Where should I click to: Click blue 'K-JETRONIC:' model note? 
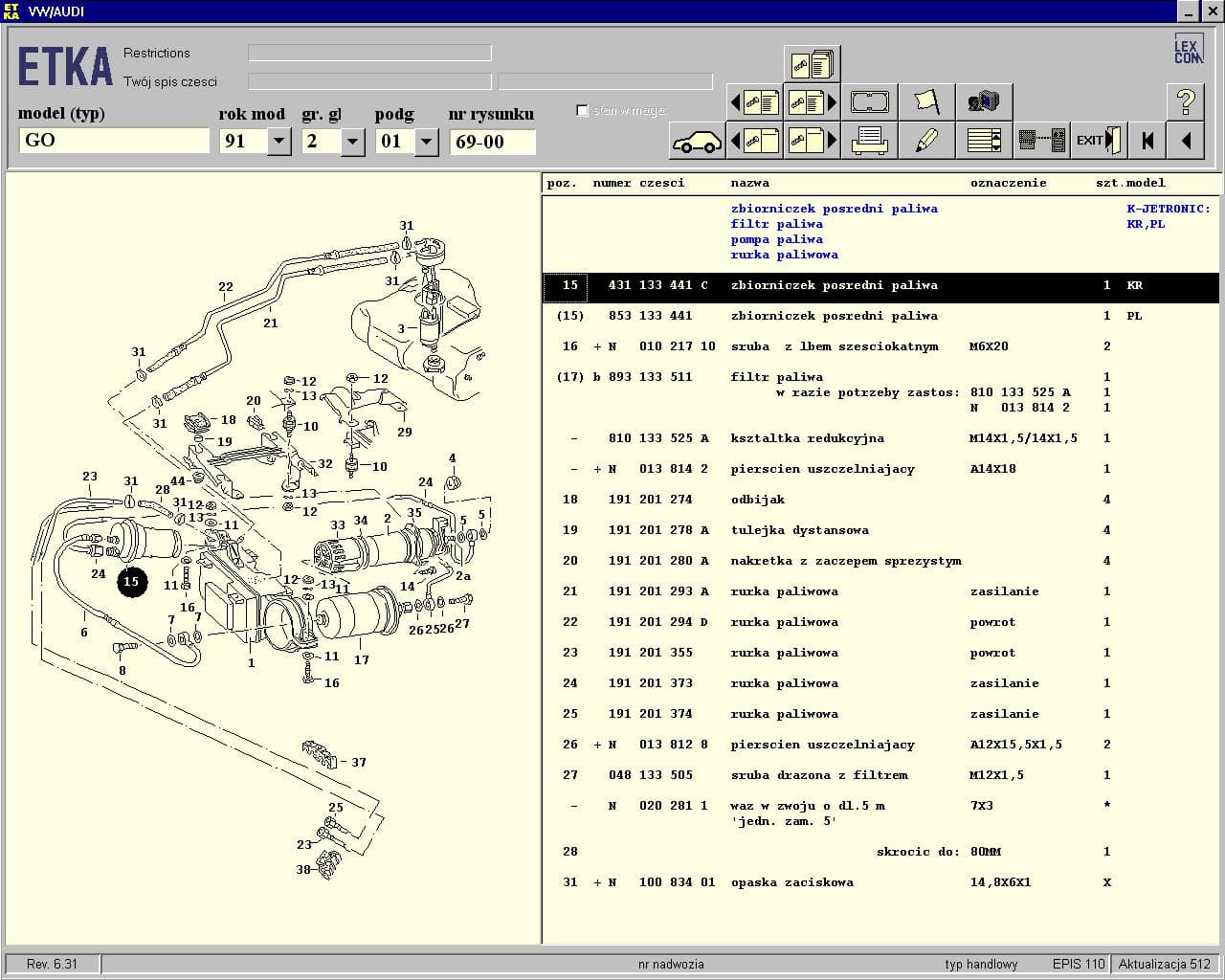click(1169, 209)
